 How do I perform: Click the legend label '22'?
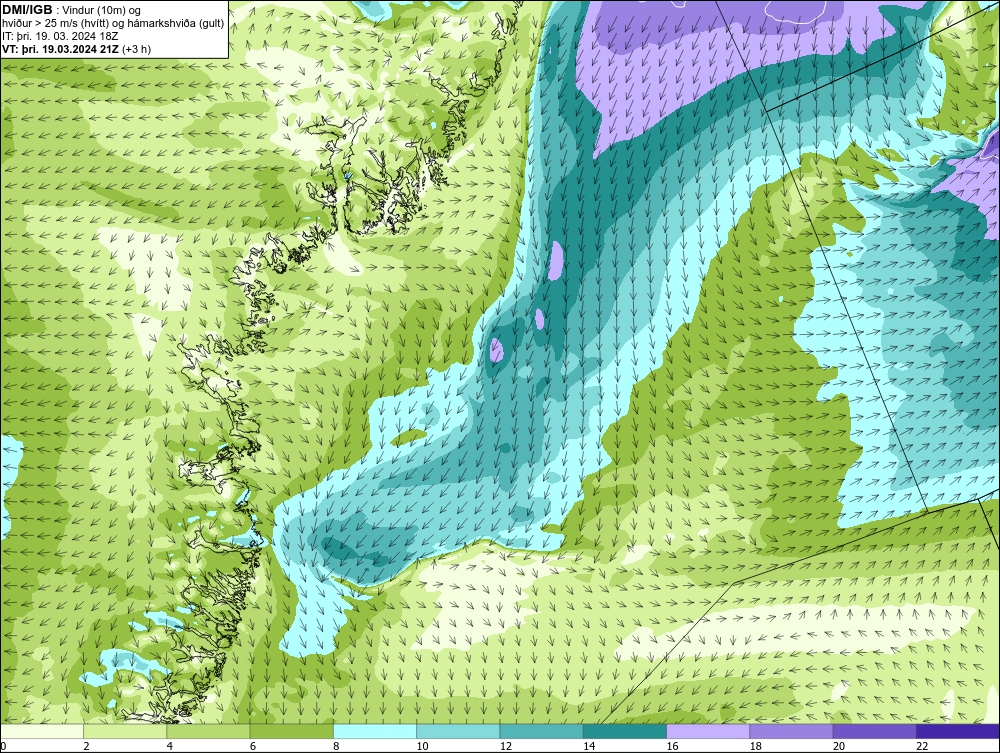[x=922, y=747]
